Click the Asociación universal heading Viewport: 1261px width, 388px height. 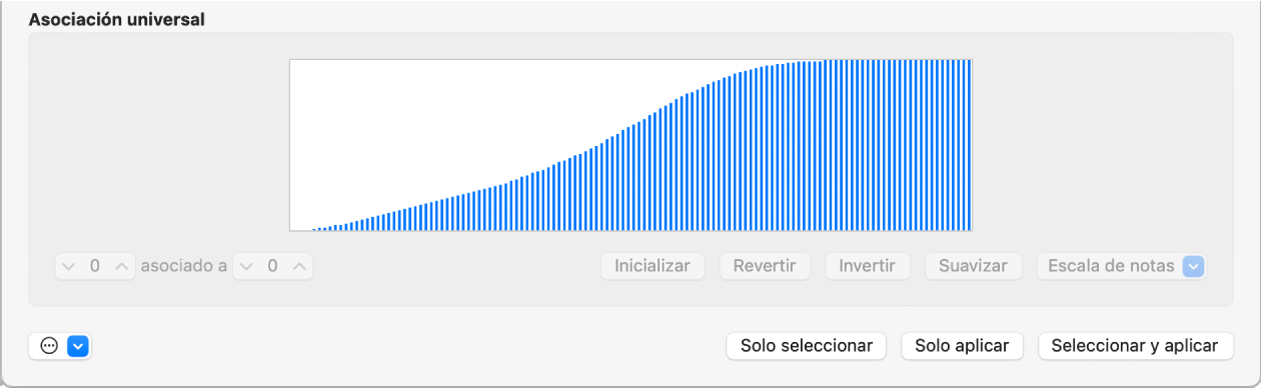117,20
